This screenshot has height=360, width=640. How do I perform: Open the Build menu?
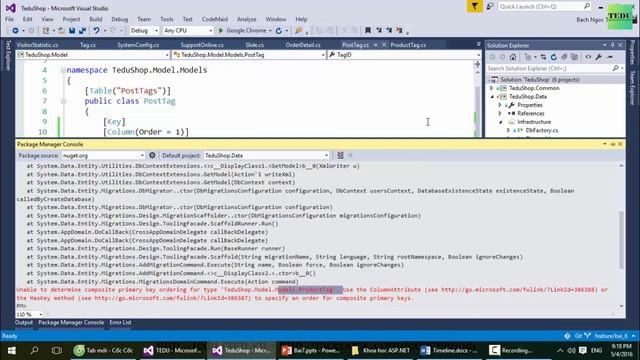click(96, 19)
